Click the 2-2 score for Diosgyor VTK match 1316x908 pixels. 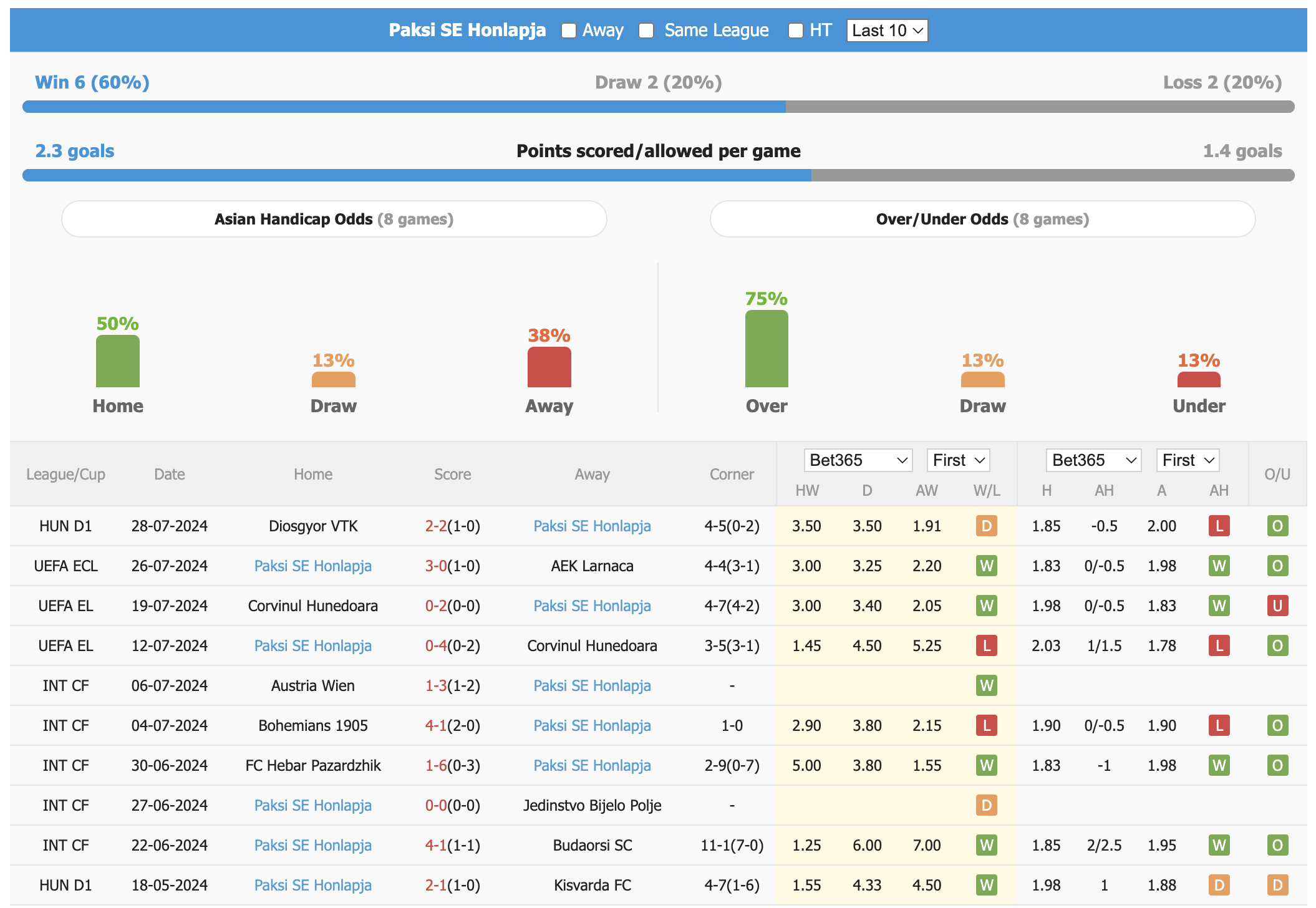click(x=436, y=526)
